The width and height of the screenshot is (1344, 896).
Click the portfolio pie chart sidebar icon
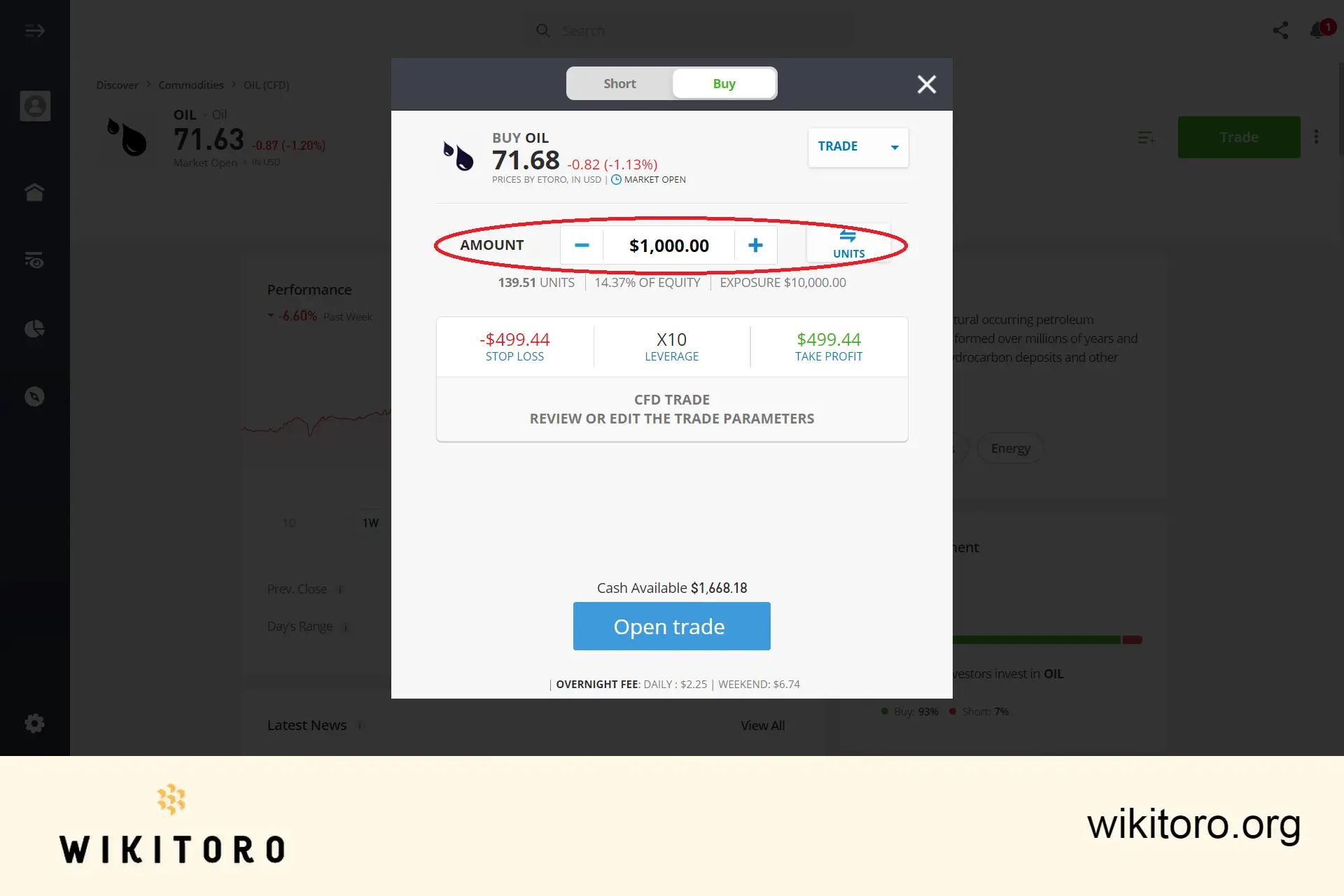pos(35,328)
